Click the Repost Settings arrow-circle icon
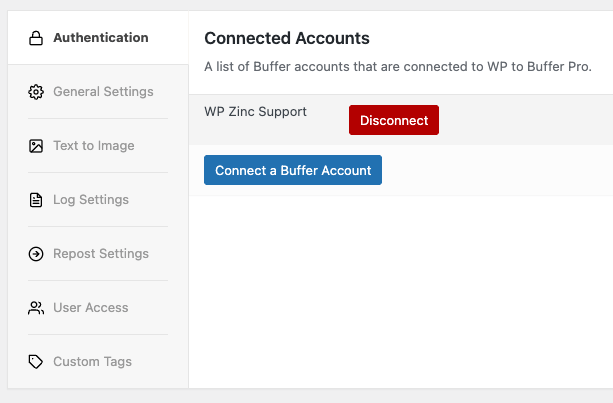 coord(36,254)
